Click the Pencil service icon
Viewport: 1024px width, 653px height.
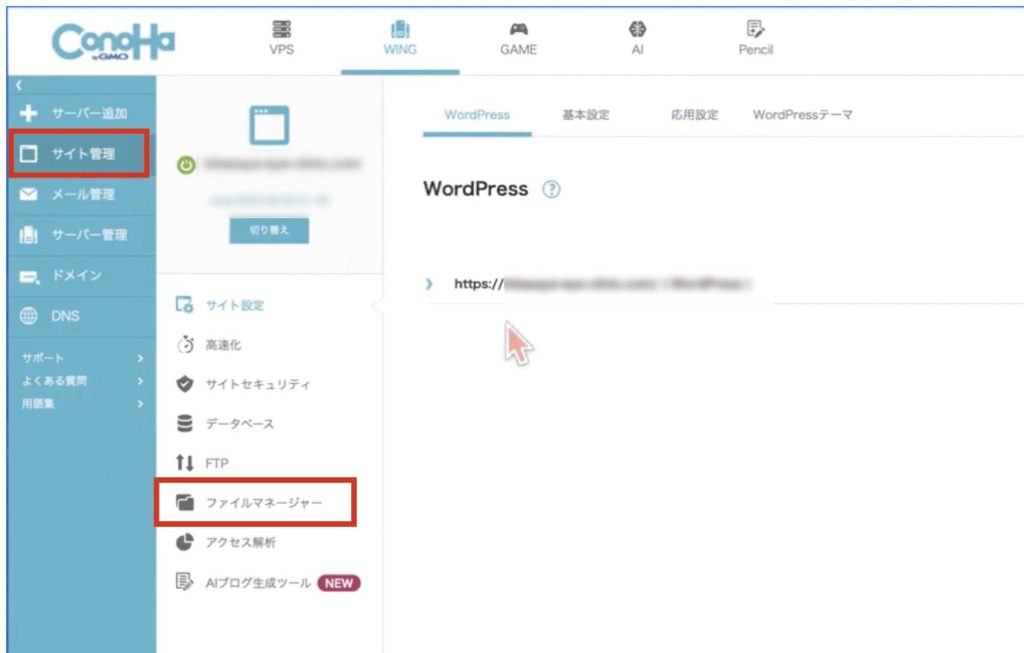[x=755, y=30]
